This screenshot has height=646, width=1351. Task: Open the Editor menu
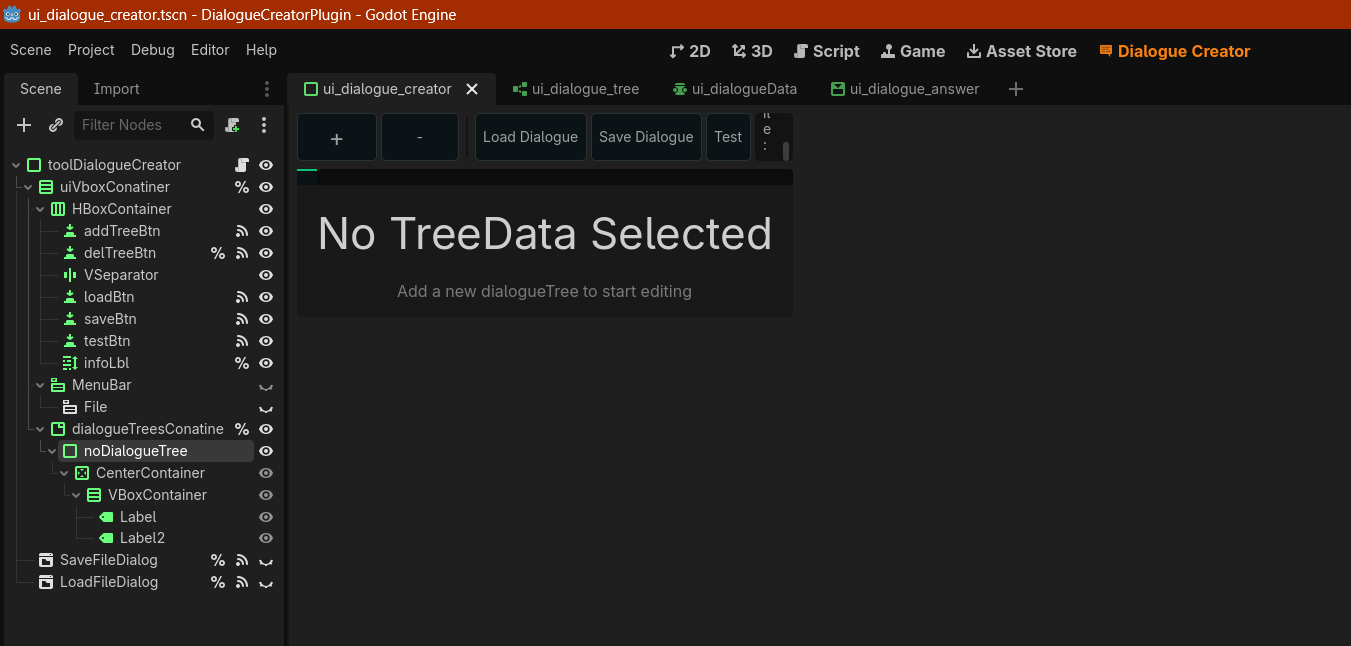(210, 50)
